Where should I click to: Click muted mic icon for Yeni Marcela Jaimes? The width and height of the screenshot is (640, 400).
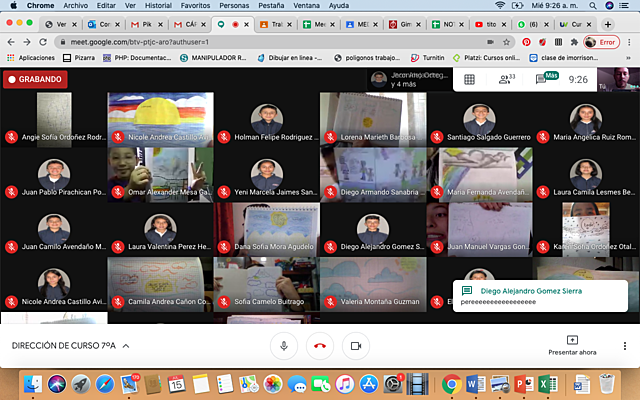[x=224, y=192]
